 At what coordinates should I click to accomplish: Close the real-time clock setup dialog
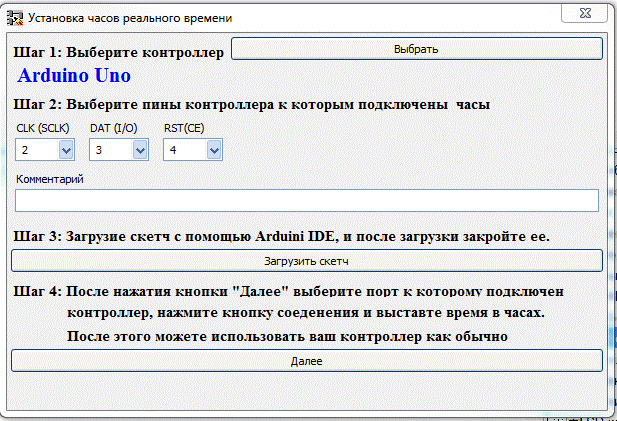click(x=585, y=13)
